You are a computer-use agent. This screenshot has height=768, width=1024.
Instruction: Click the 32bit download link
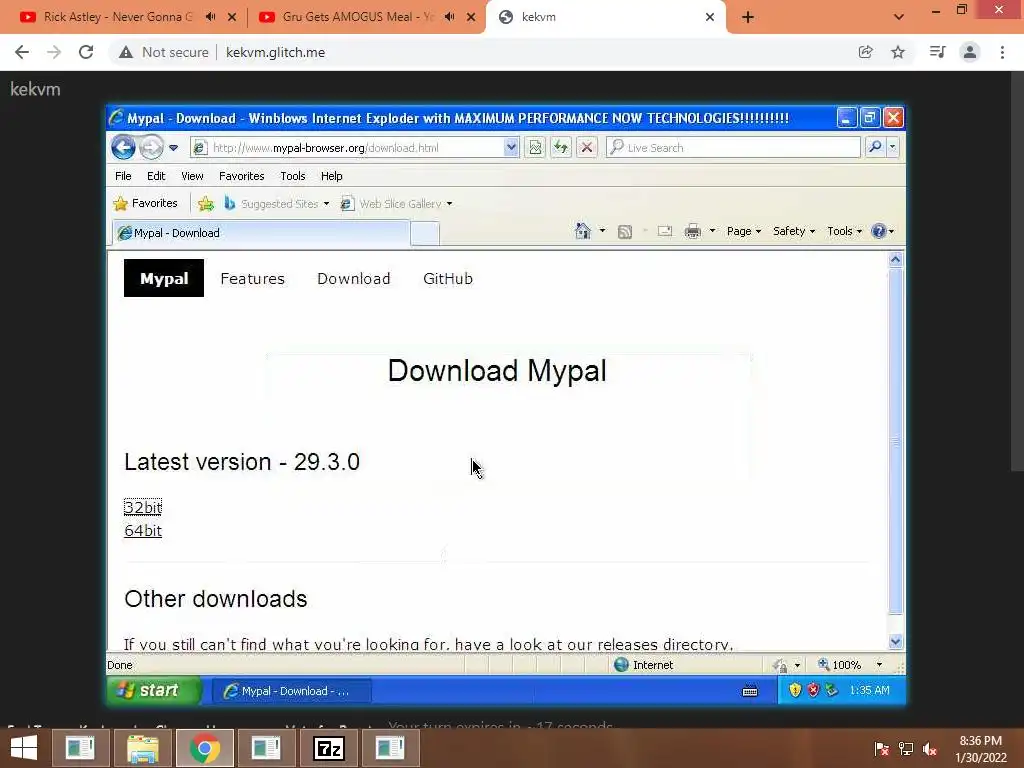pyautogui.click(x=143, y=507)
